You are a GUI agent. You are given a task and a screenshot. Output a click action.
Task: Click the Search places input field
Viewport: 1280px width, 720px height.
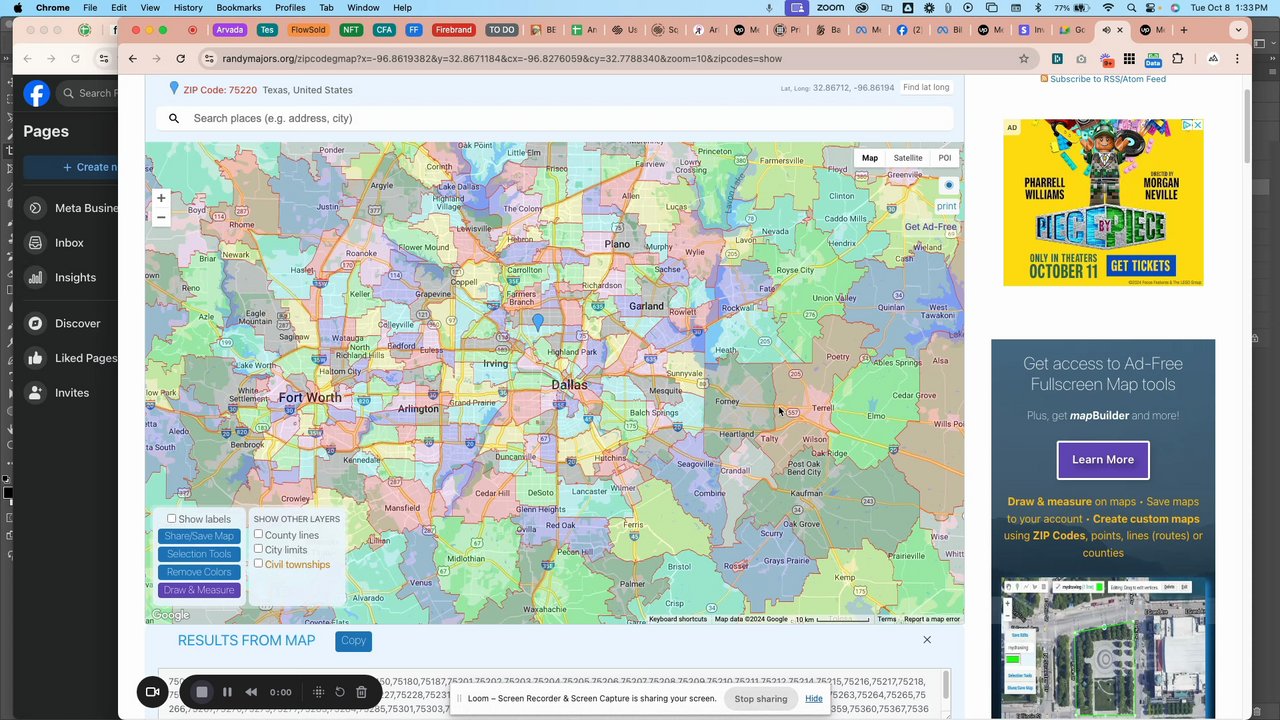coord(555,118)
